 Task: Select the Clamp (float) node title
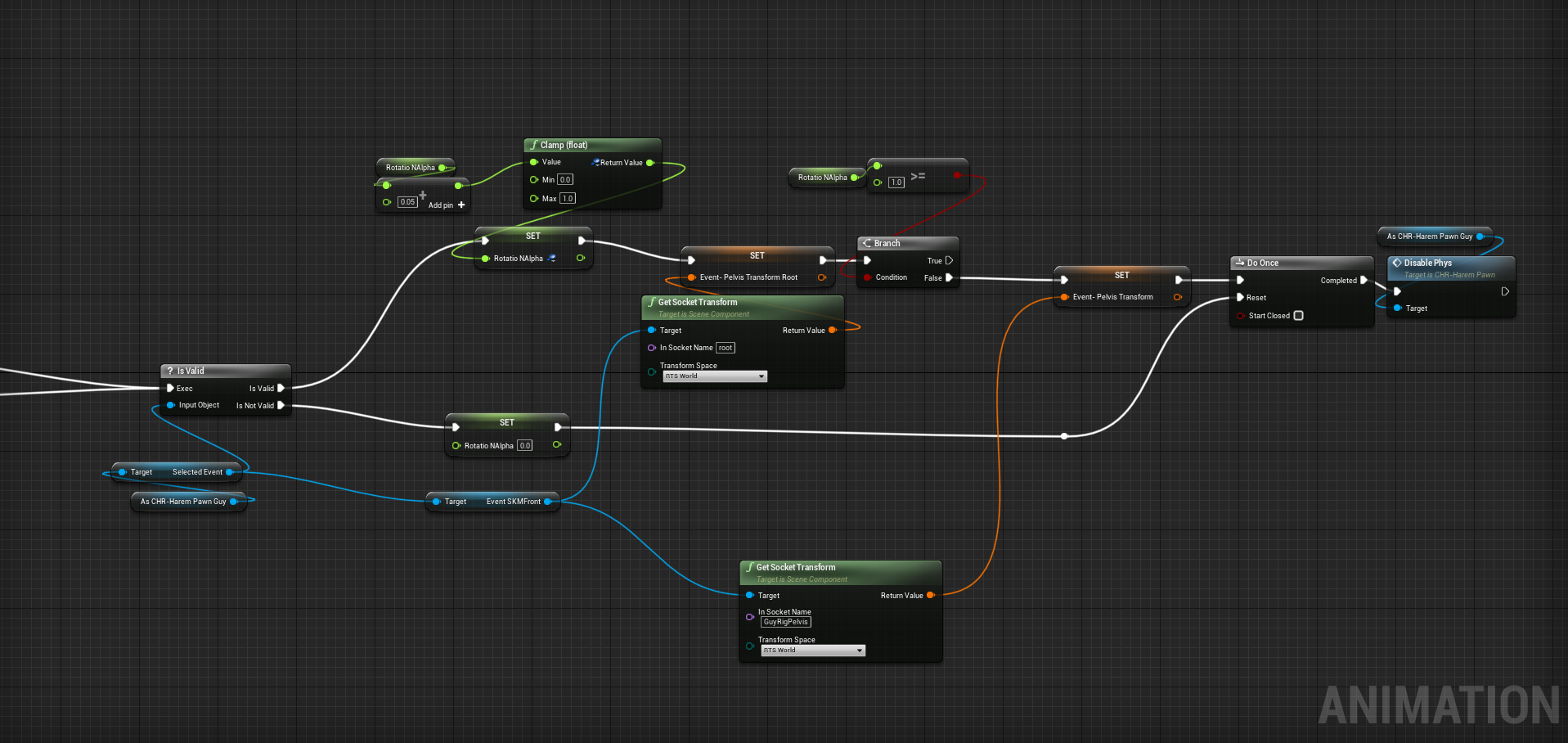pos(564,145)
